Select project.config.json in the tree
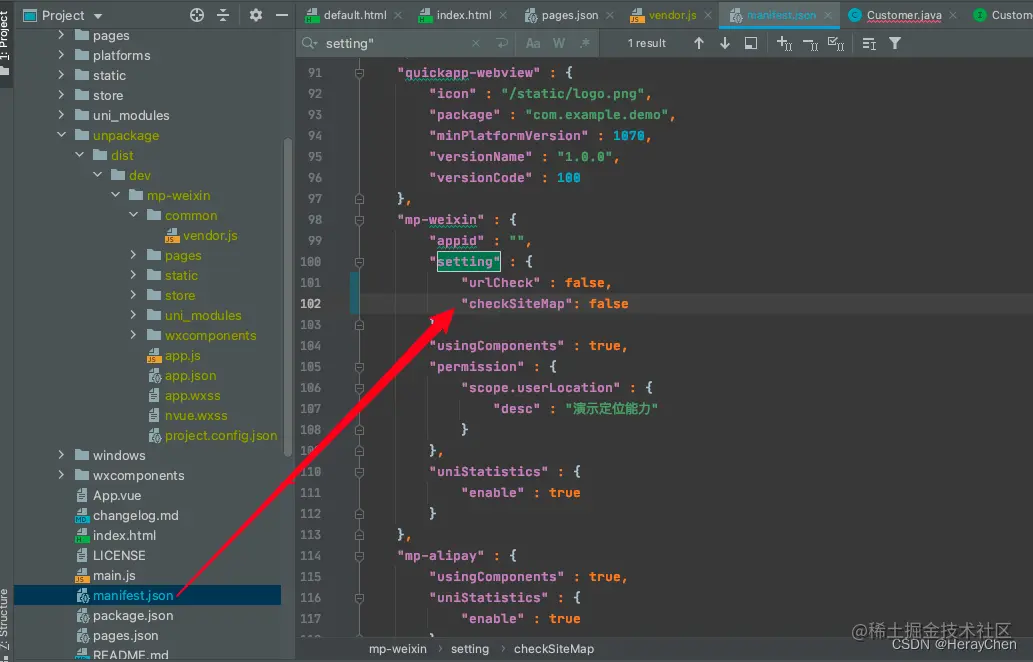 tap(221, 435)
